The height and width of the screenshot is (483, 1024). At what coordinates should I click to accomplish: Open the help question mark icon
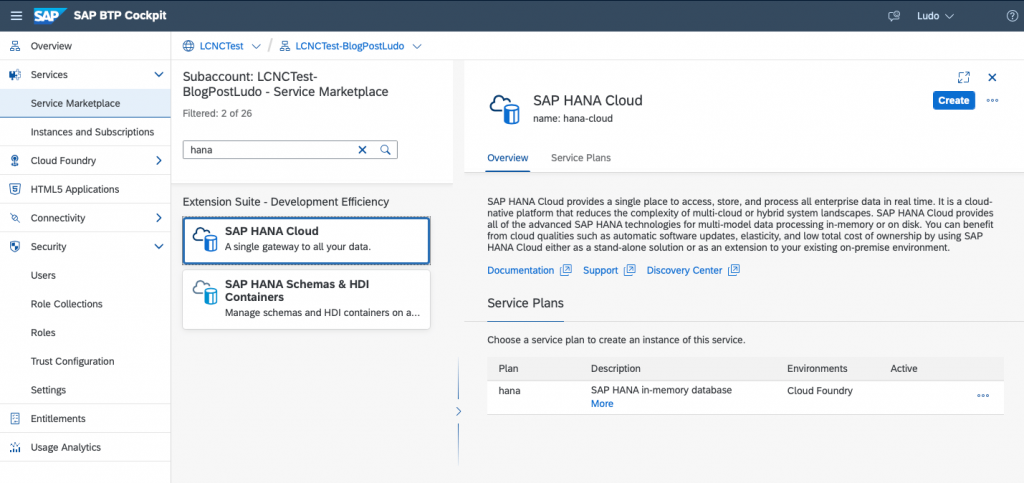point(1012,16)
